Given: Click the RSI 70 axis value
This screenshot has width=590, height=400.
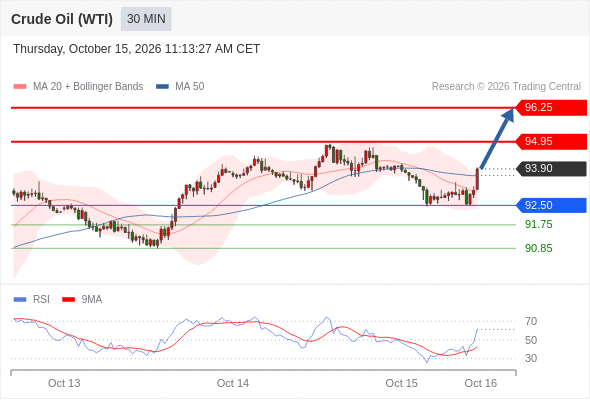Looking at the screenshot, I should tap(531, 321).
